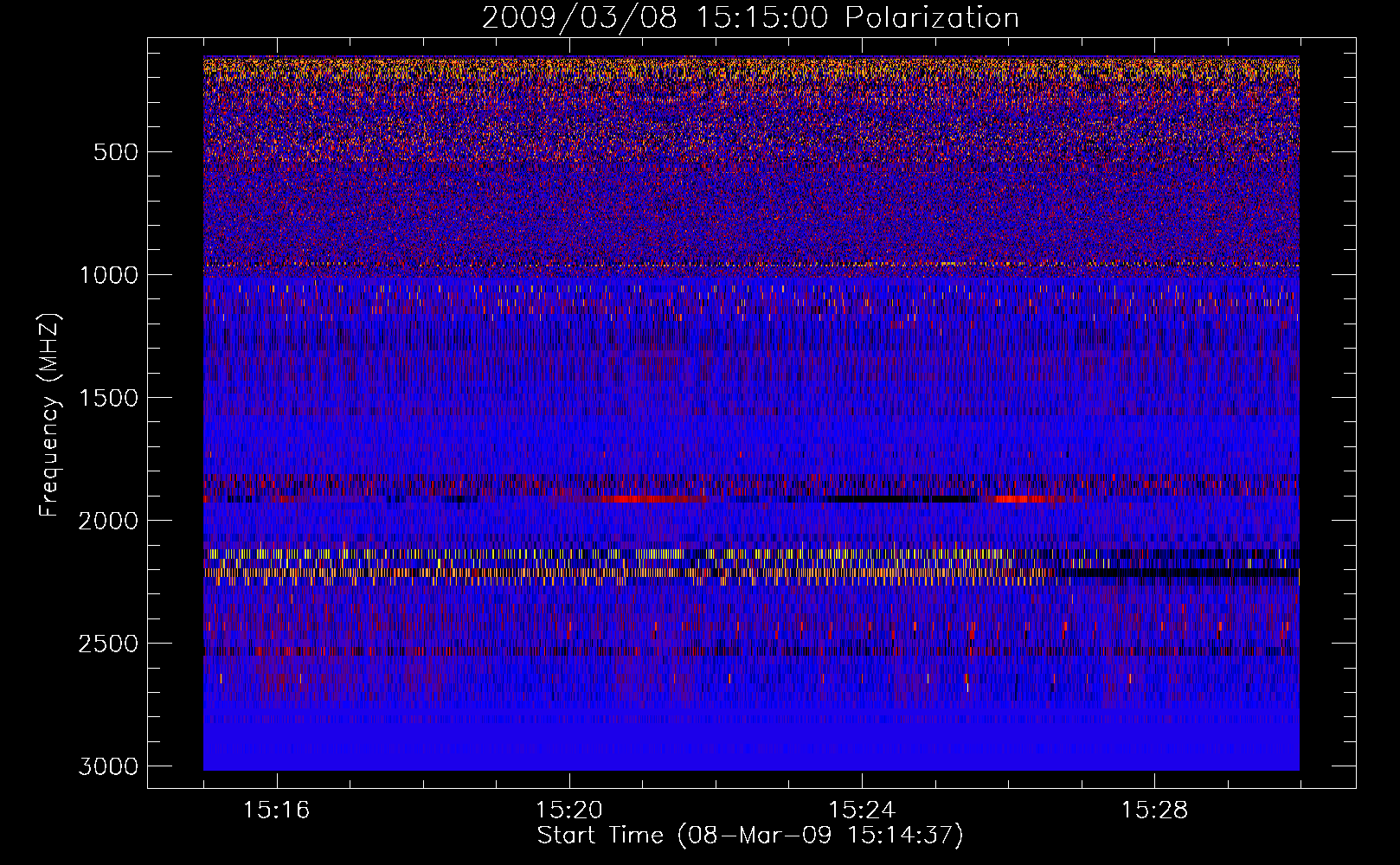This screenshot has height=865, width=1400.
Task: Click the 500 frequency tick label
Action: tap(116, 152)
